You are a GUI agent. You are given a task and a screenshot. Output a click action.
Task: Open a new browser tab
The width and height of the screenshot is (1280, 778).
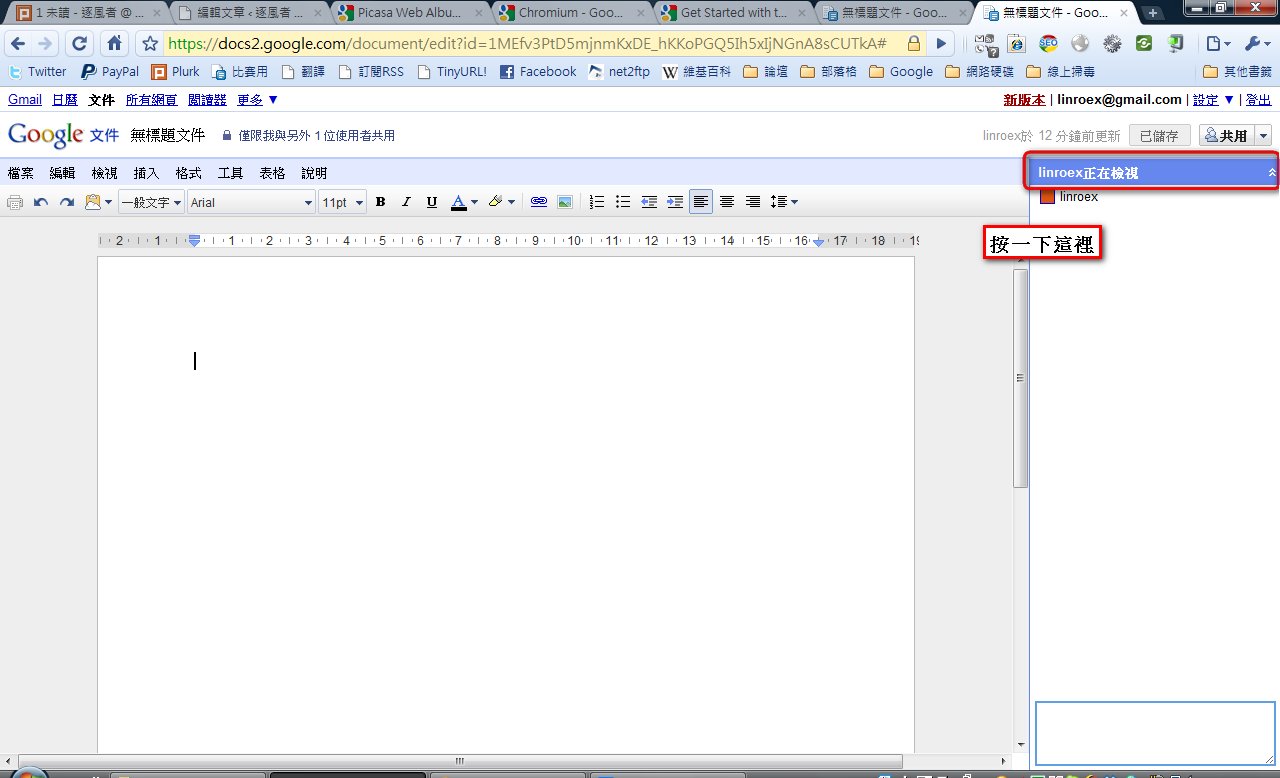pyautogui.click(x=1153, y=13)
